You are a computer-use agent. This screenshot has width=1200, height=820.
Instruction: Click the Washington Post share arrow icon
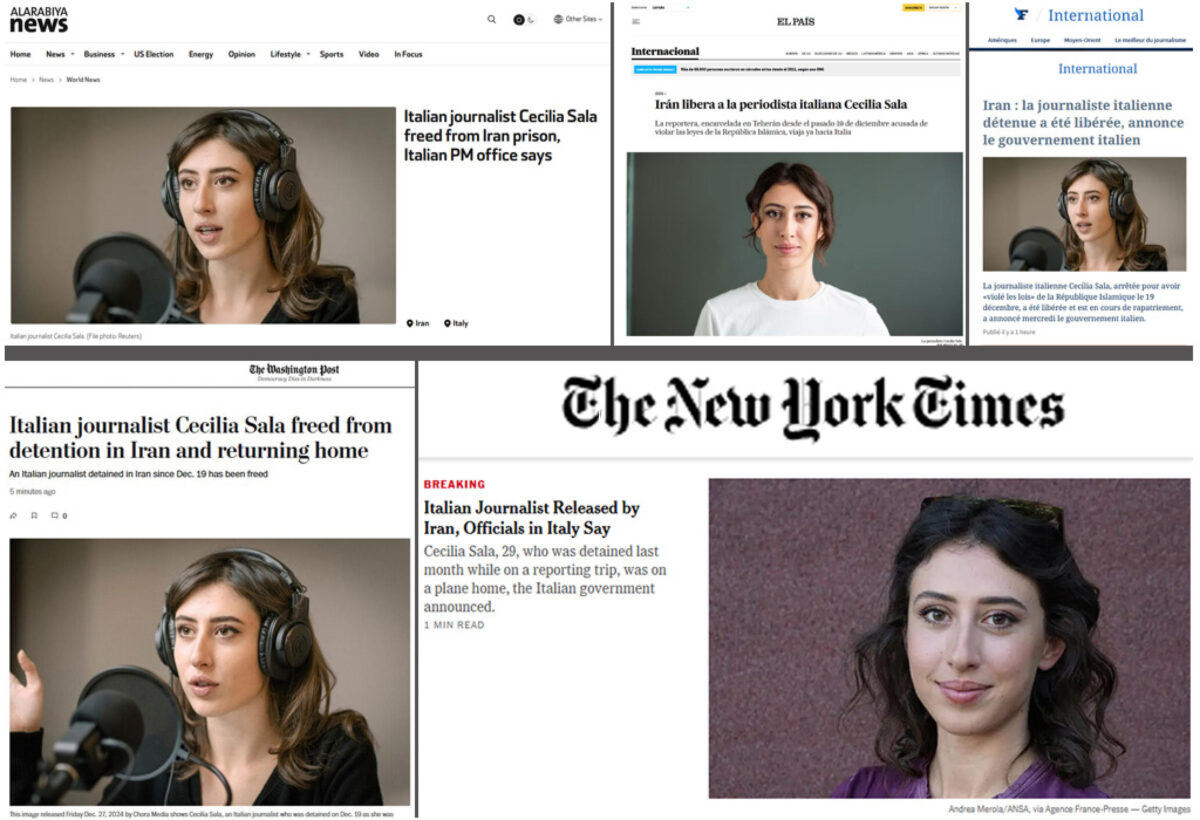pyautogui.click(x=13, y=516)
